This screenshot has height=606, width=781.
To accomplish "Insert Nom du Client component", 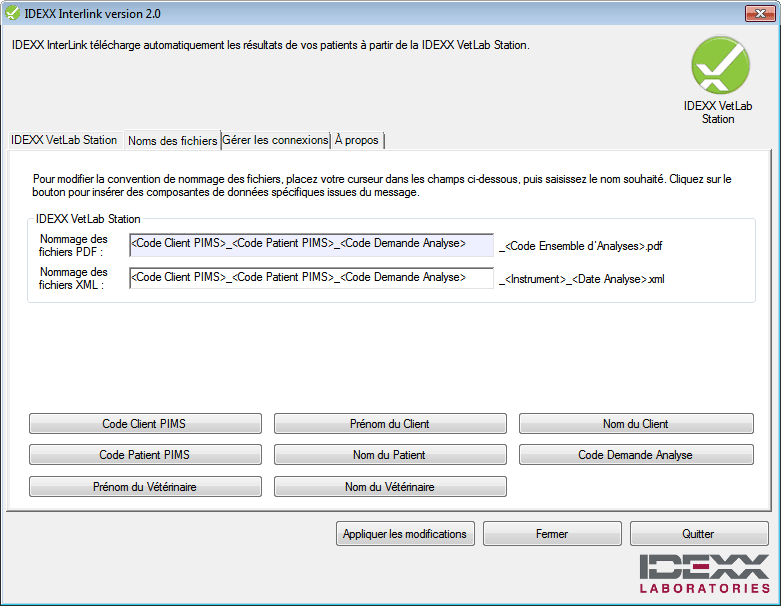I will (635, 424).
